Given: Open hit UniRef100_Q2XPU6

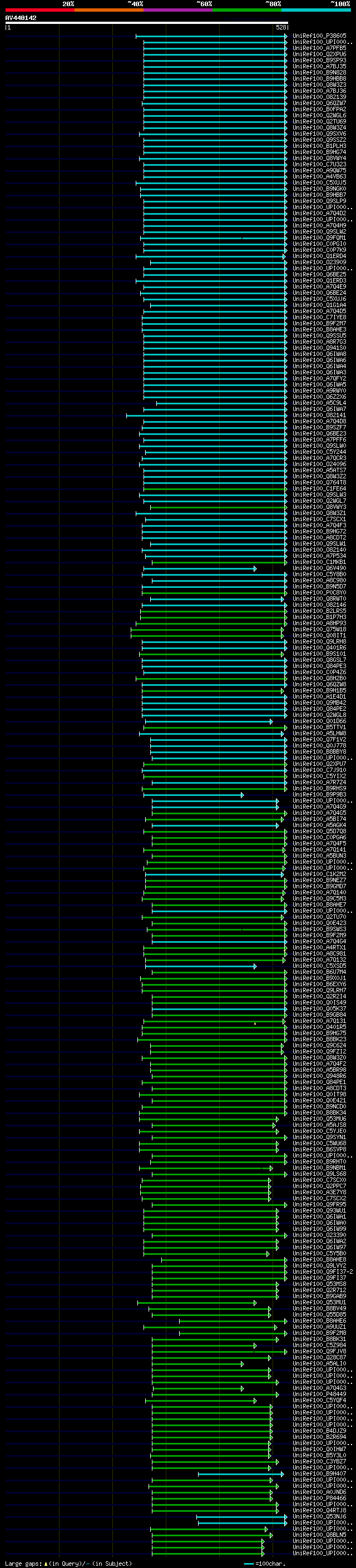Looking at the screenshot, I should point(319,54).
